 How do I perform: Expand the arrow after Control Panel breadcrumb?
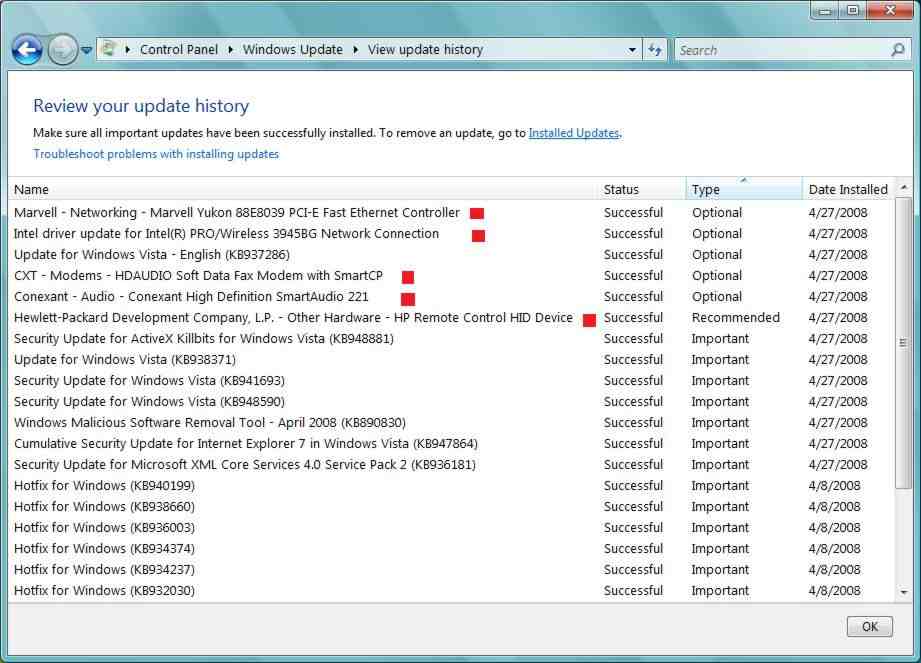point(230,50)
